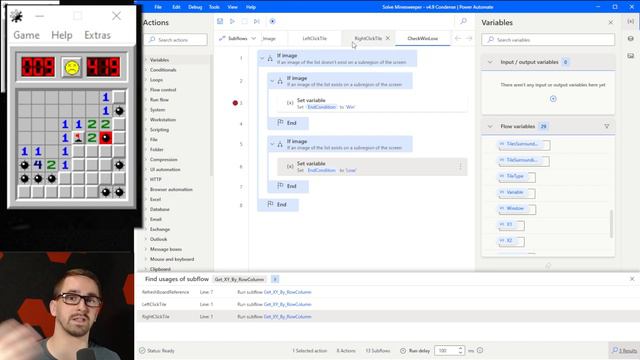
Task: Open the Subflows dropdown
Action: (238, 38)
